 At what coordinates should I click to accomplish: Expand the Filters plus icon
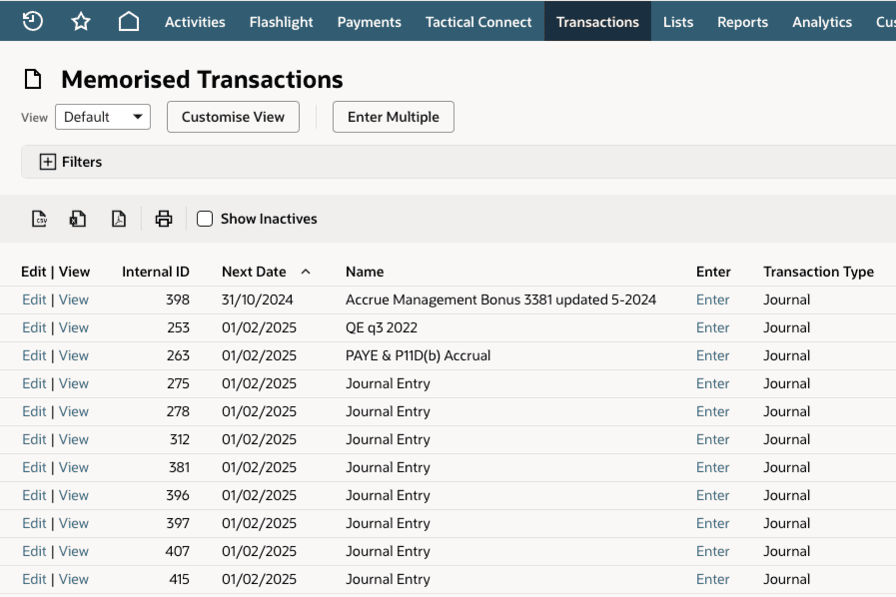pos(47,162)
